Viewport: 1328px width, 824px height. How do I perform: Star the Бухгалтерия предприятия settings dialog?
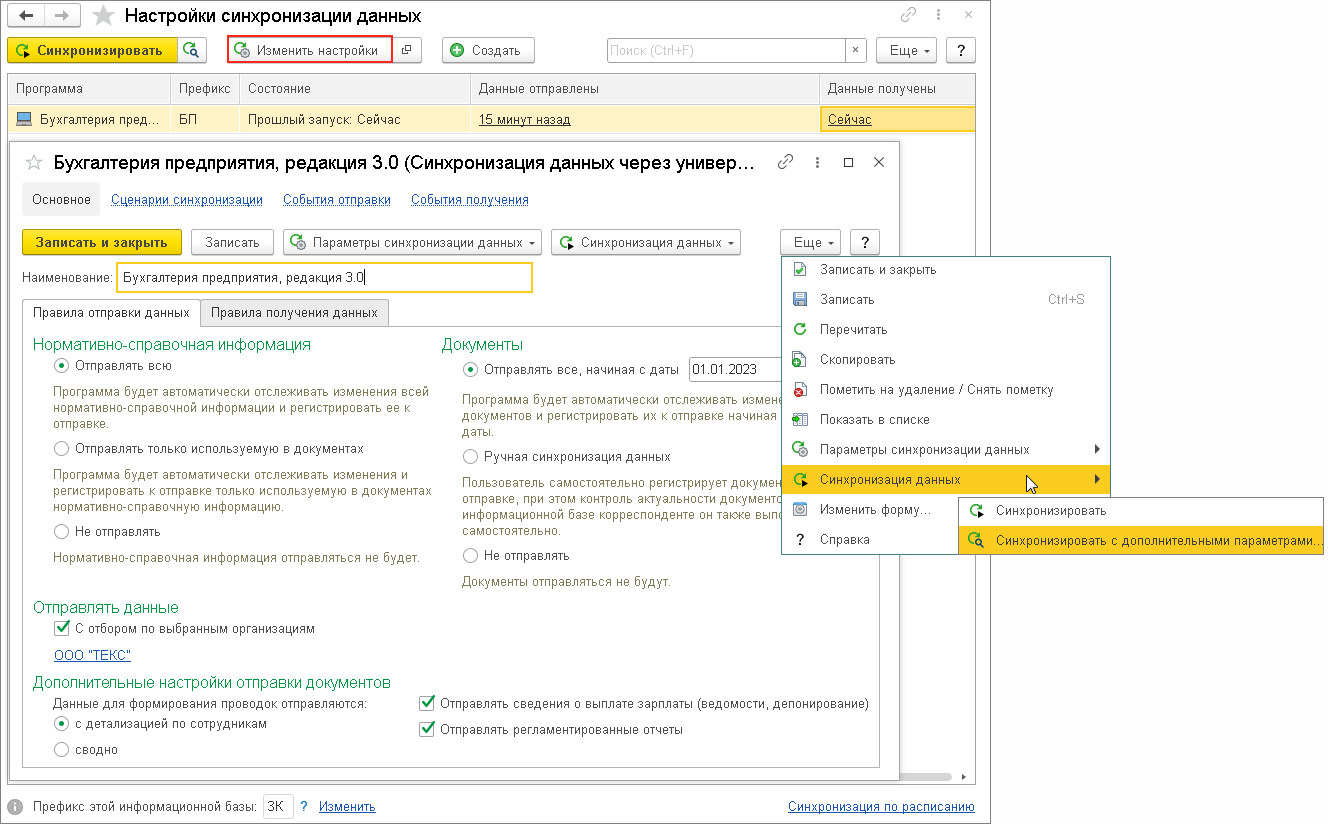(34, 162)
